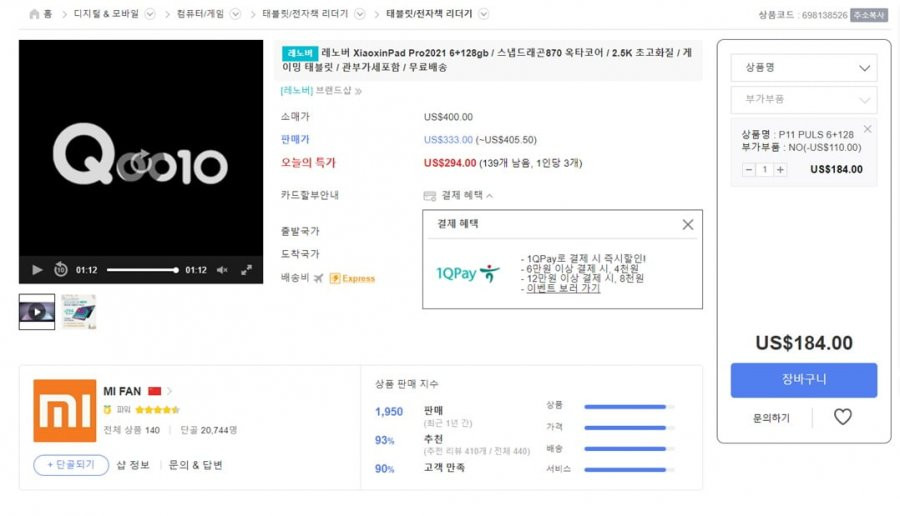The width and height of the screenshot is (900, 516).
Task: Click the seller power badge icon
Action: pos(107,410)
